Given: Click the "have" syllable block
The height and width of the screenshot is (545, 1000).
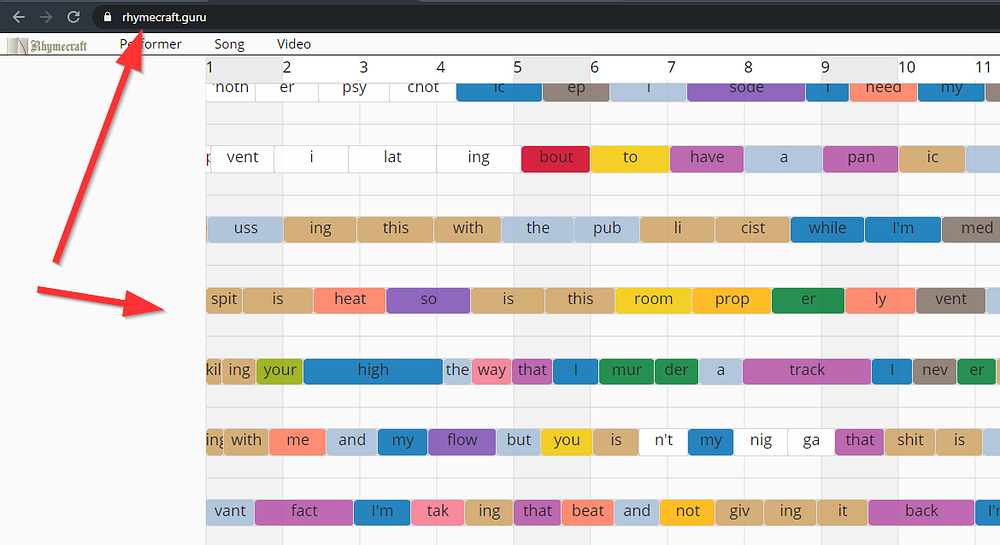Looking at the screenshot, I should click(707, 158).
